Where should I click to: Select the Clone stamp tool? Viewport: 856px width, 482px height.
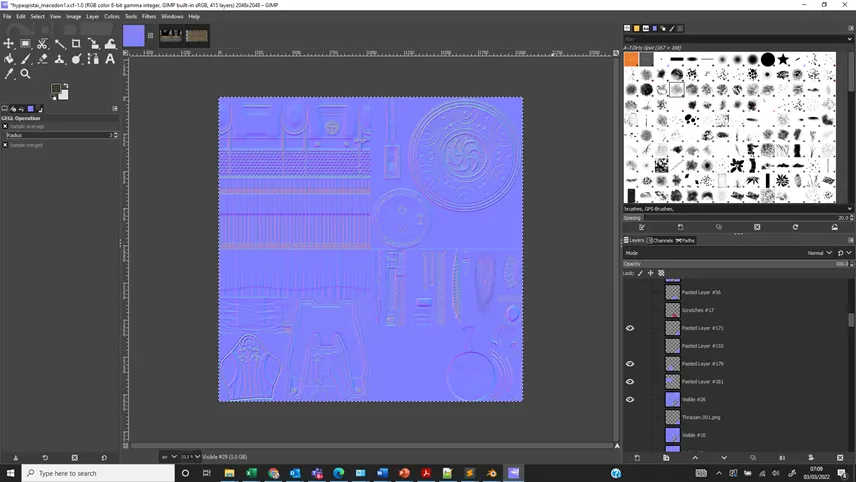click(x=60, y=58)
